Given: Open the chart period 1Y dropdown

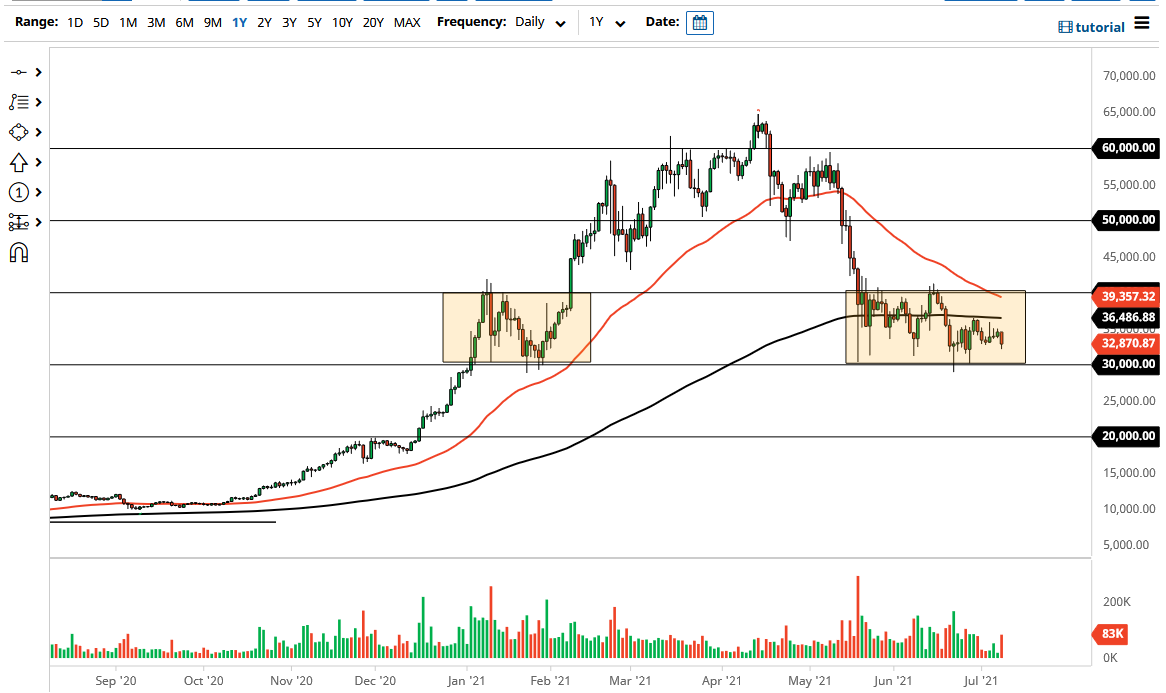Looking at the screenshot, I should pos(618,22).
